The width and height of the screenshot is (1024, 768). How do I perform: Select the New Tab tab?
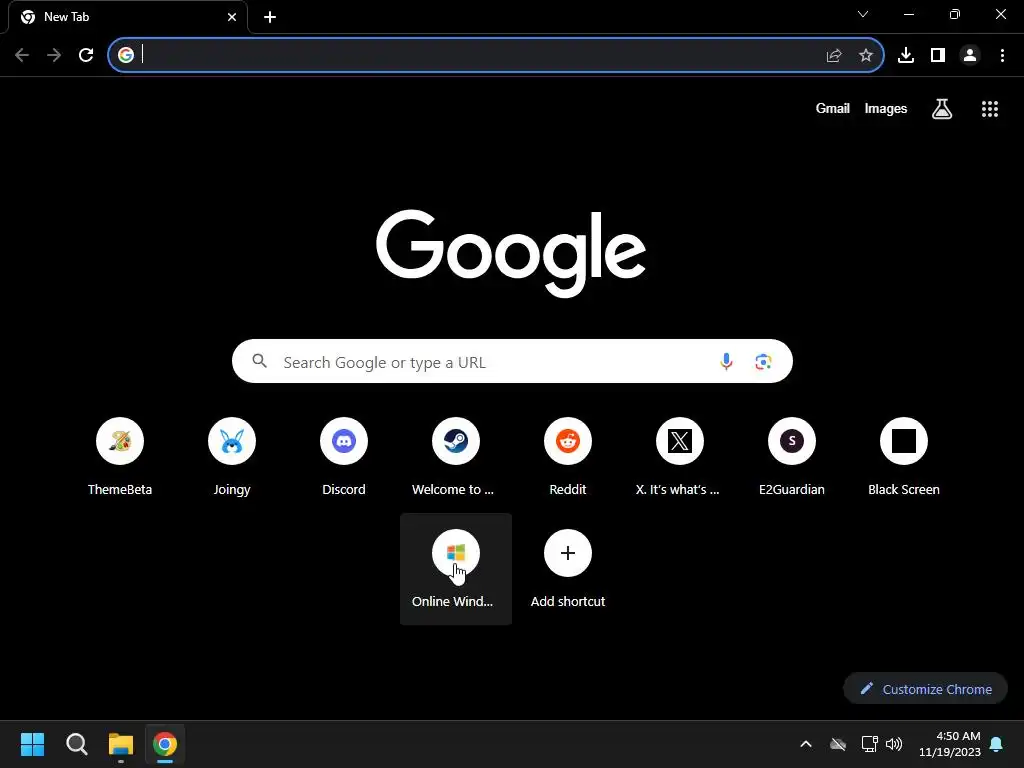point(128,17)
